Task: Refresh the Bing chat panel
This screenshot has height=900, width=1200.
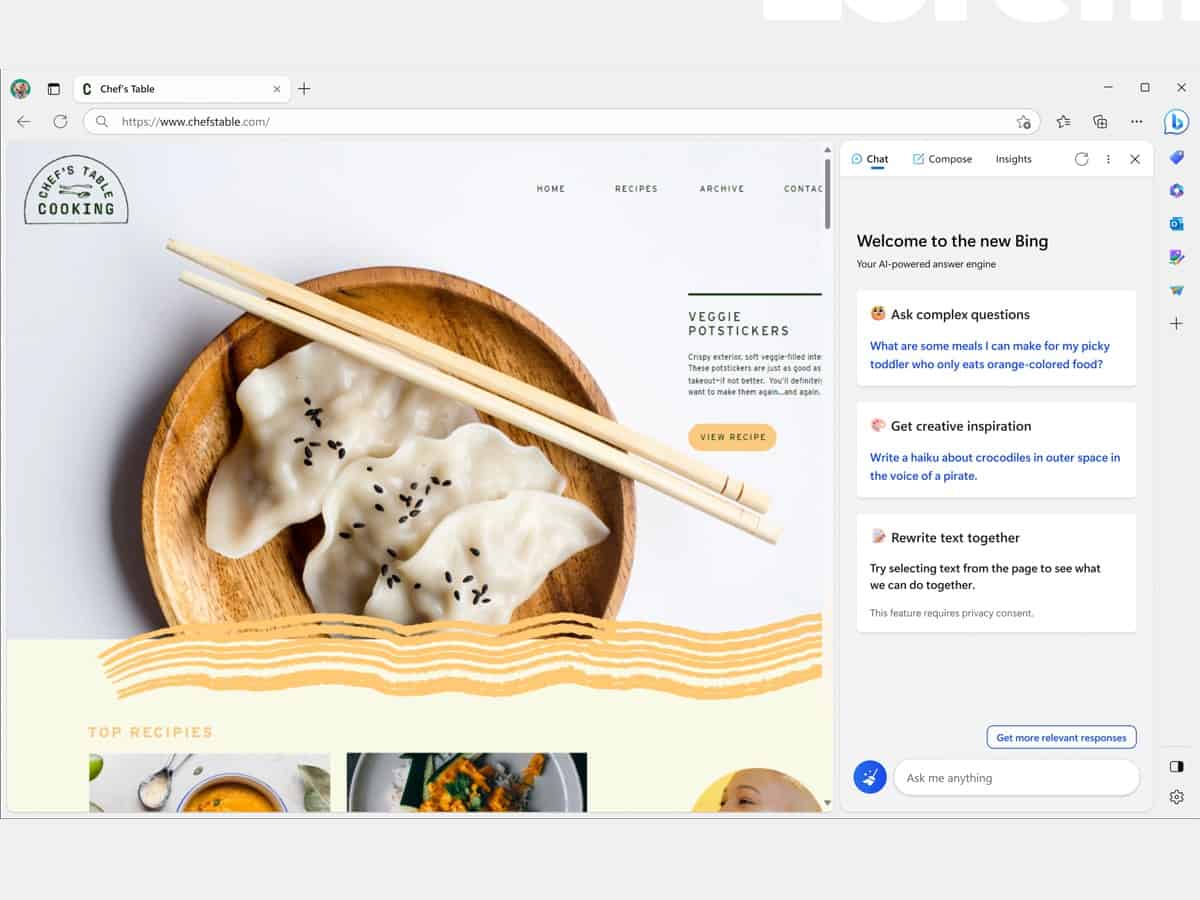Action: 1081,159
